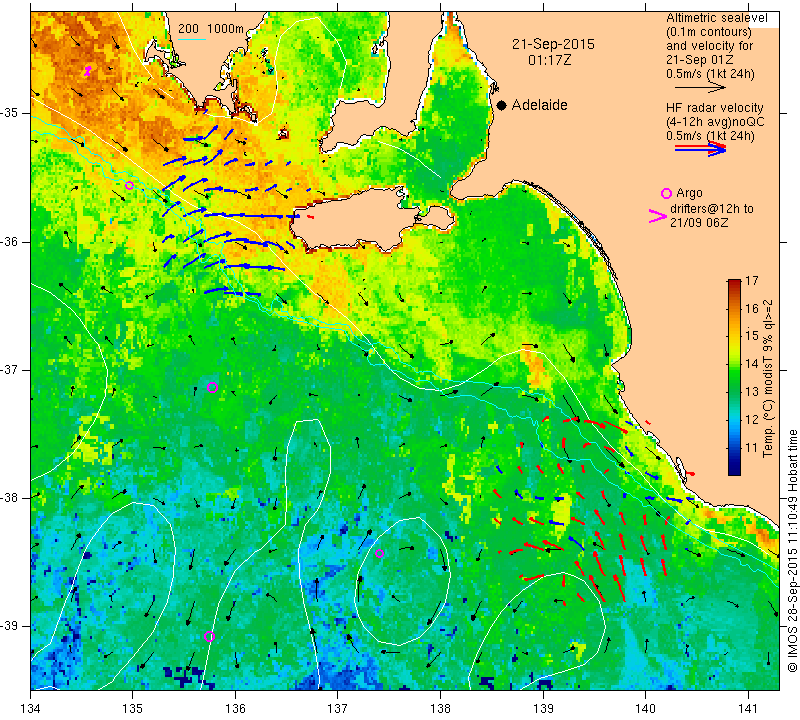The width and height of the screenshot is (800, 720).
Task: Click the 21-Sep-2015 date label
Action: click(x=553, y=44)
